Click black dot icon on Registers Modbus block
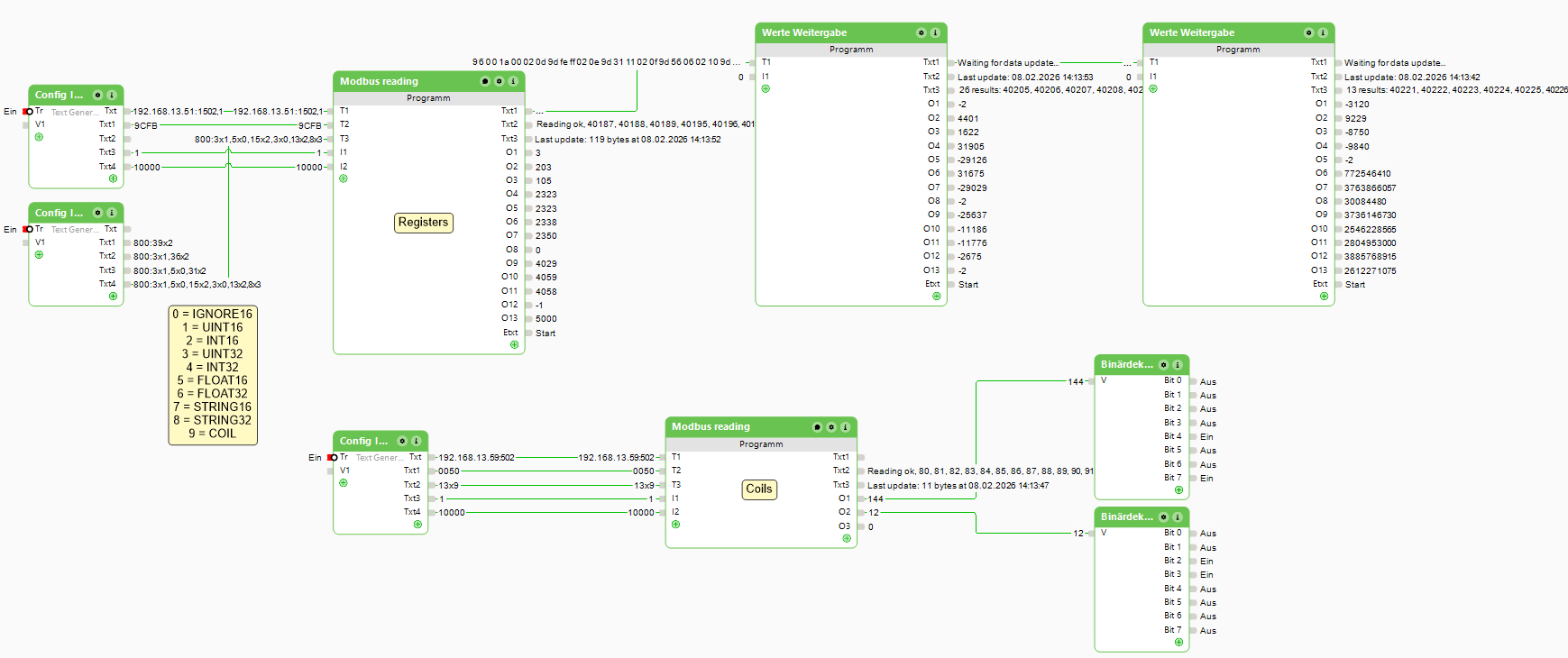The image size is (1568, 658). [x=485, y=81]
